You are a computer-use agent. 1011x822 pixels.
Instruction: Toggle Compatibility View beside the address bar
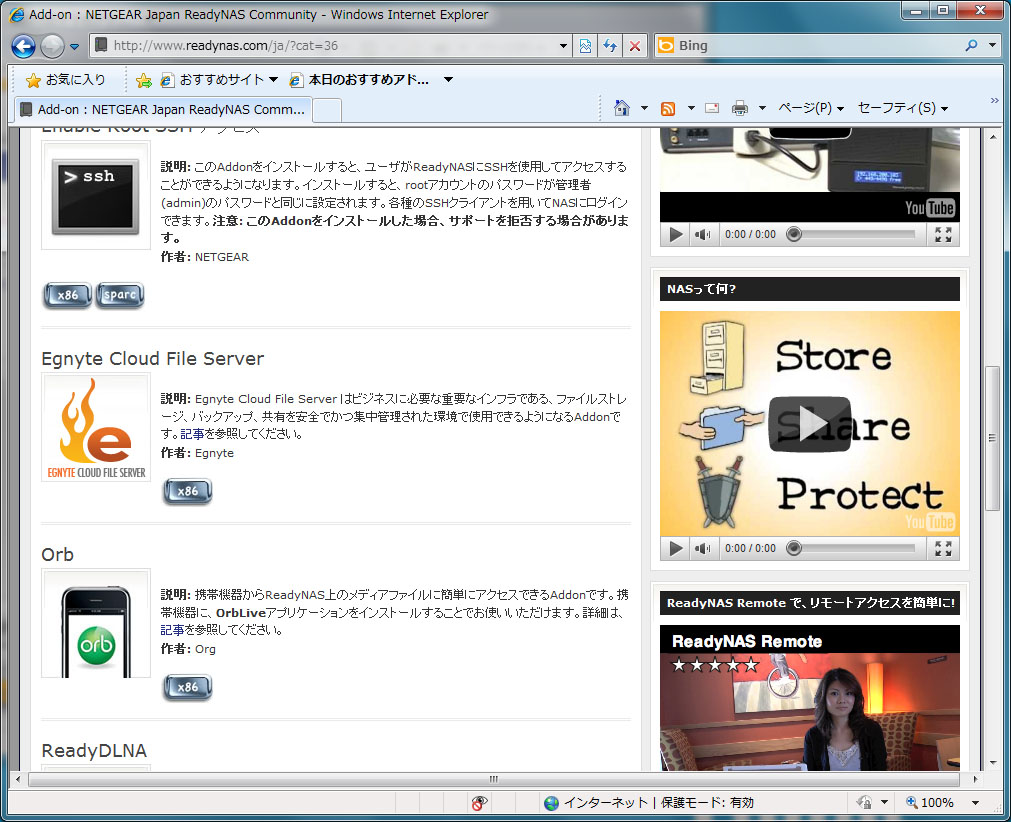point(586,46)
